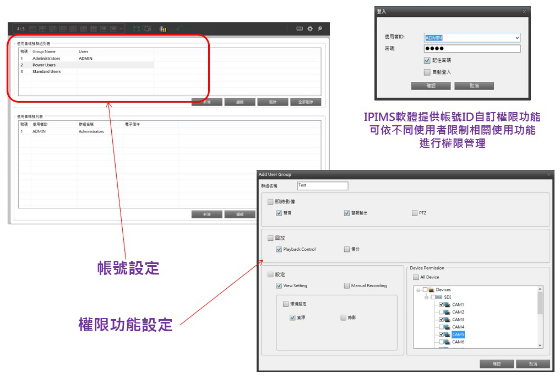Enable the Manual Recording checkbox
The width and height of the screenshot is (560, 380).
click(x=346, y=286)
